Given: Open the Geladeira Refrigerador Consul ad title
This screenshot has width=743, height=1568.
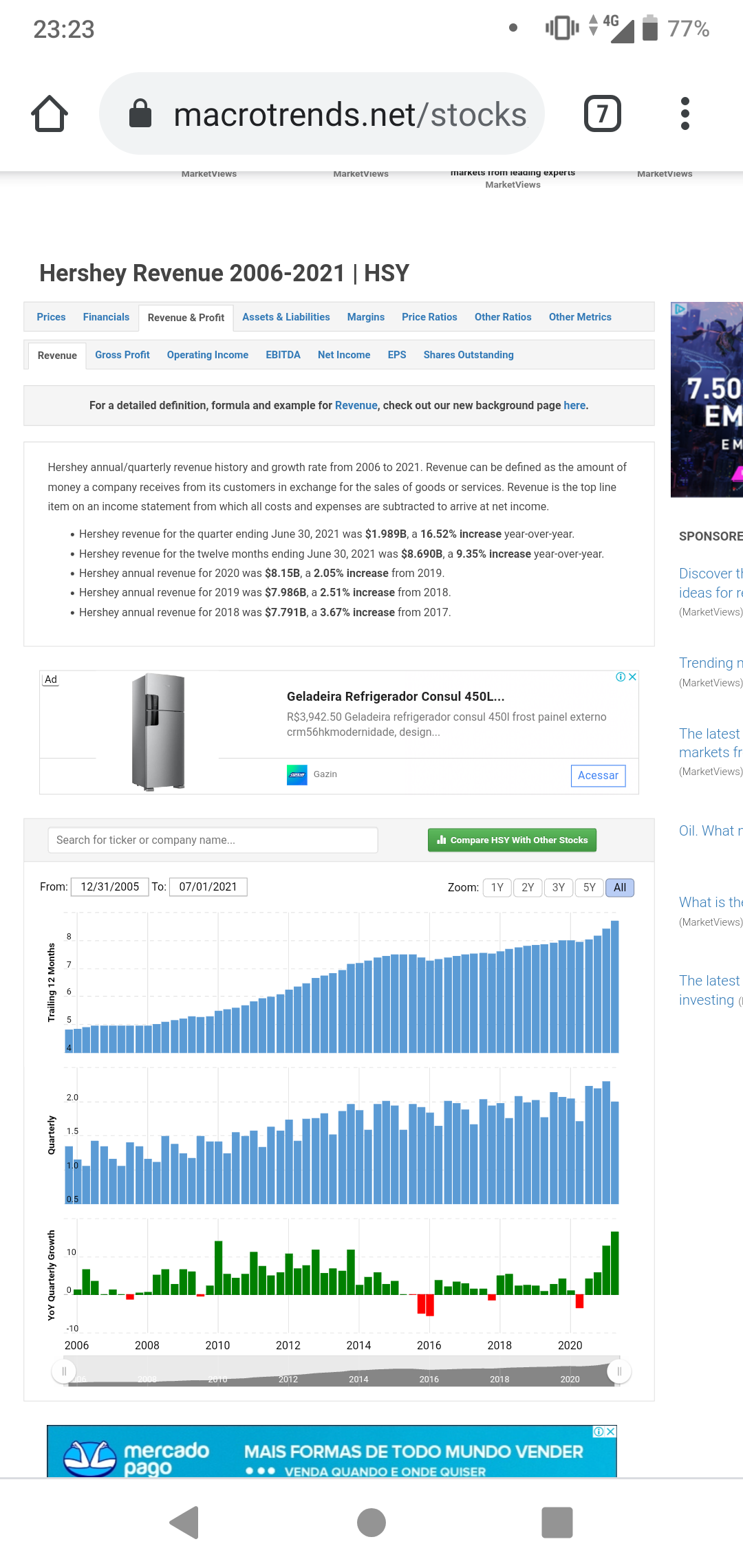Looking at the screenshot, I should 396,697.
